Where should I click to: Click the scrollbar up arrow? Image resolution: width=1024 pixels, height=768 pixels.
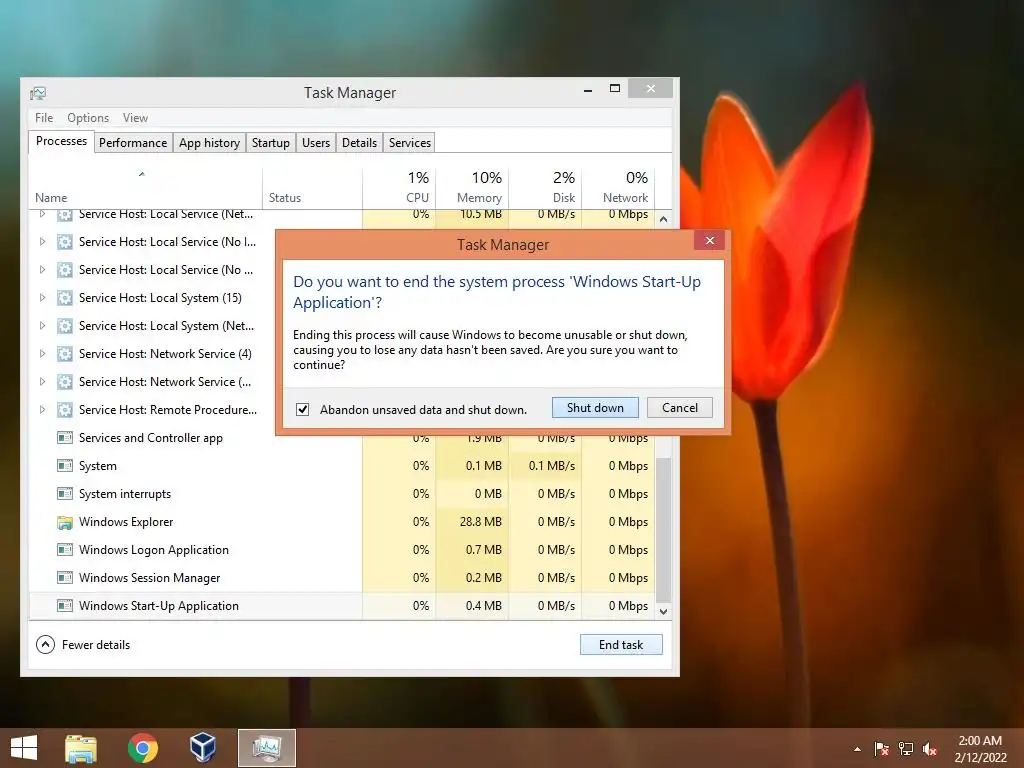tap(664, 219)
